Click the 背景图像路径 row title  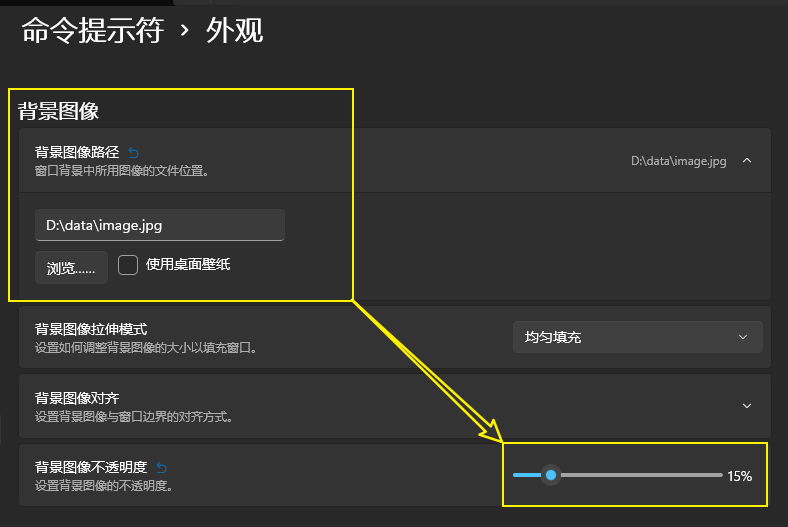[77, 152]
